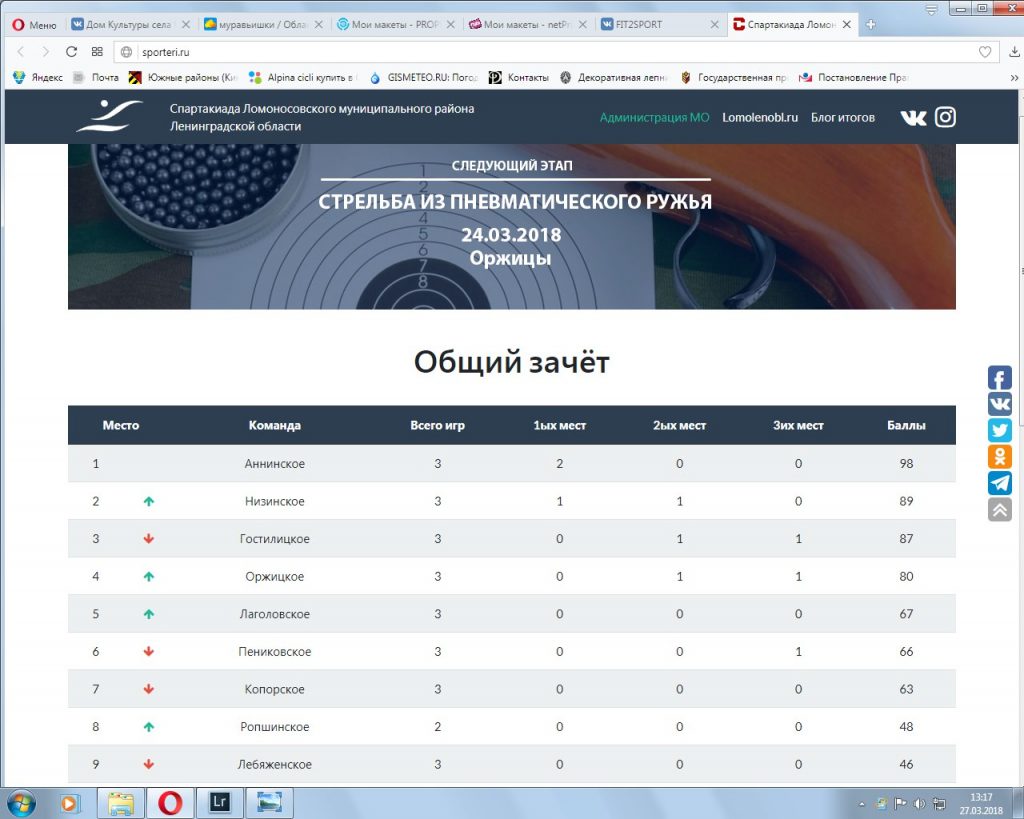This screenshot has width=1024, height=819.
Task: Reload the page with browser refresh button
Action: click(71, 52)
